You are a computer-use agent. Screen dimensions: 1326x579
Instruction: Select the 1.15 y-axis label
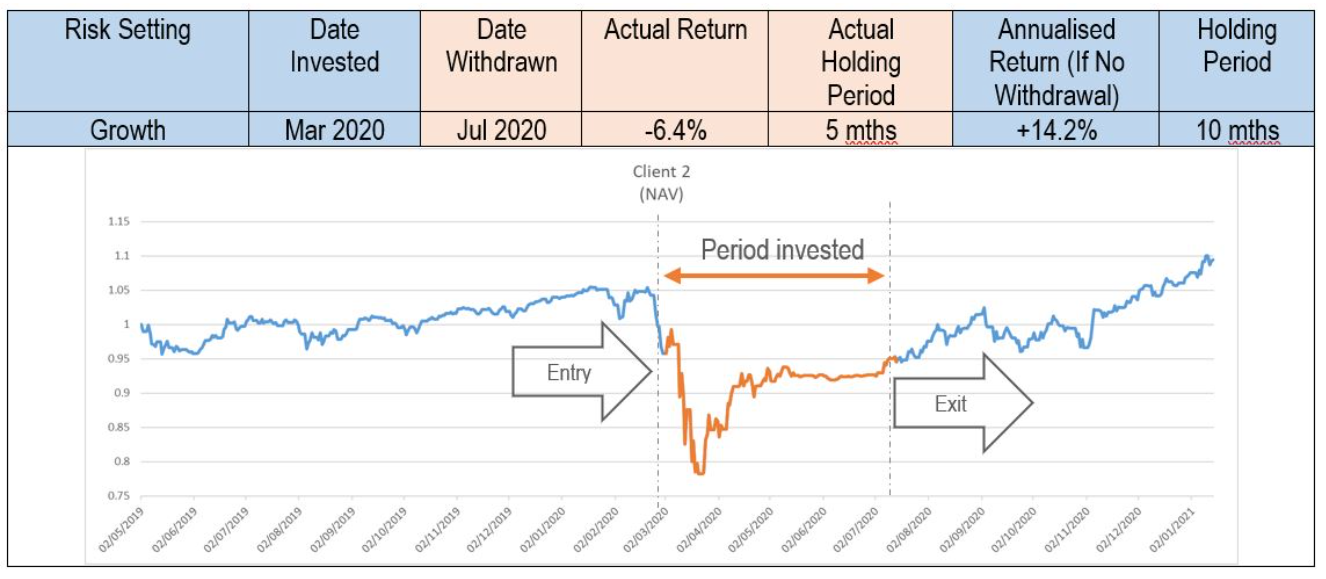[117, 221]
